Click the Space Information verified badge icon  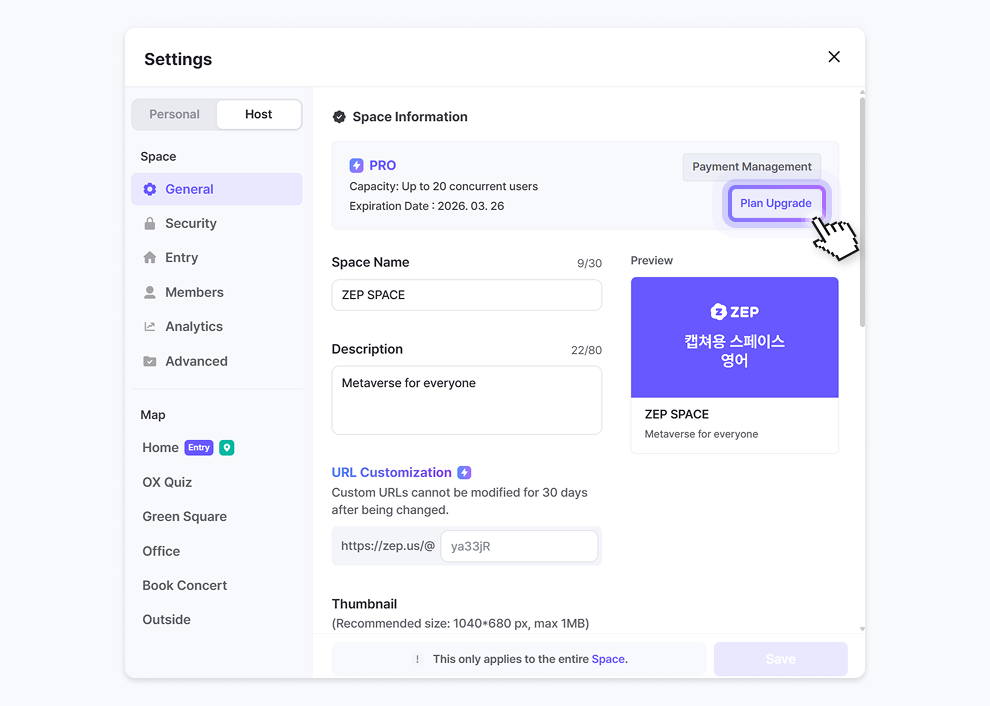click(x=339, y=117)
